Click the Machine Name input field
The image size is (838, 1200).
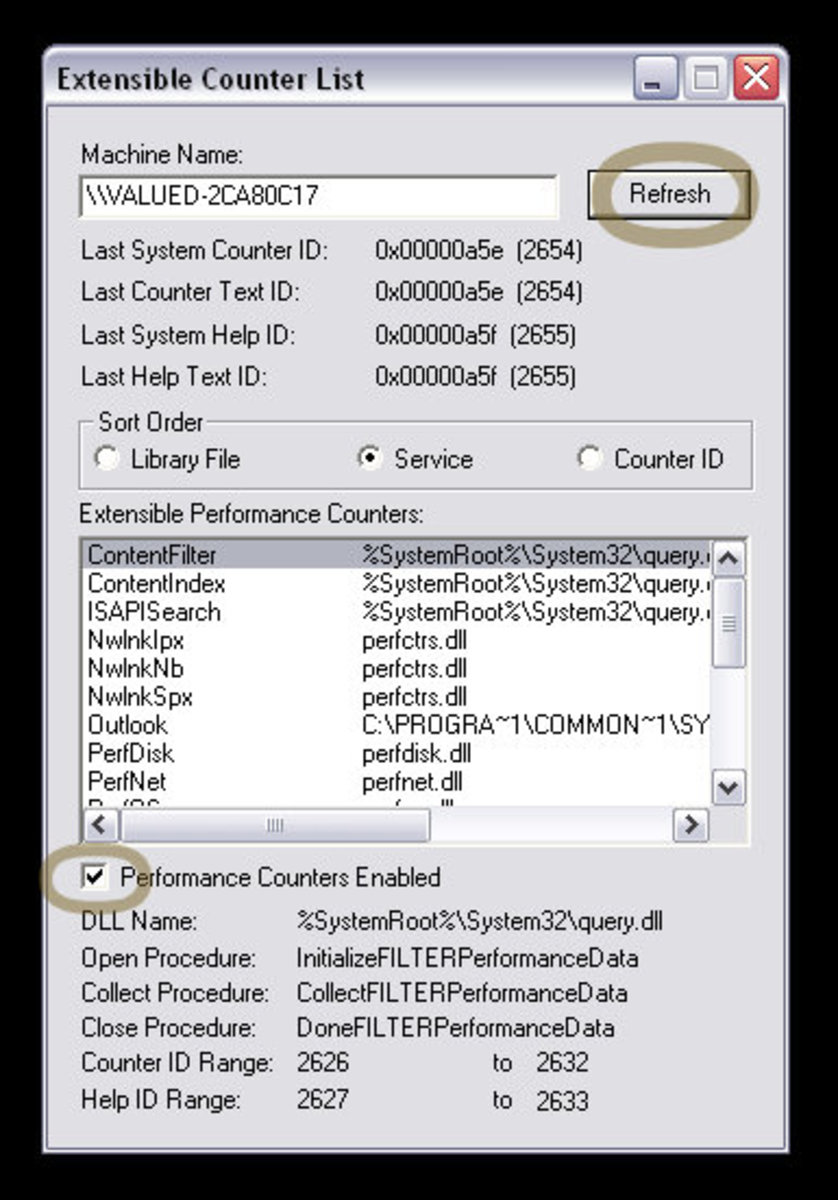coord(318,196)
